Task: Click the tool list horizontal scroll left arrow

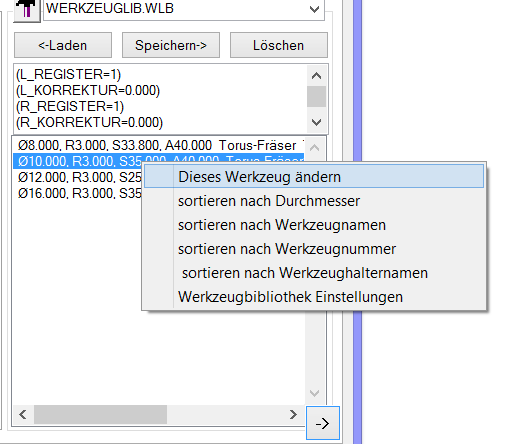Action: point(23,415)
